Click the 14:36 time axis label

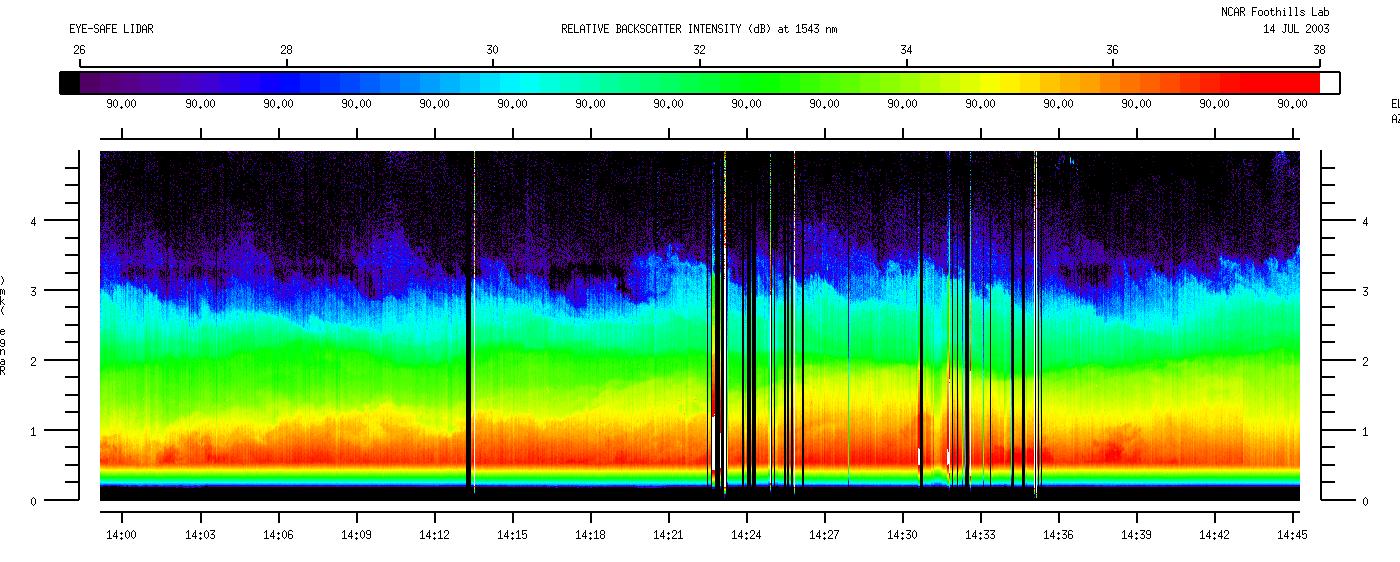click(1059, 536)
